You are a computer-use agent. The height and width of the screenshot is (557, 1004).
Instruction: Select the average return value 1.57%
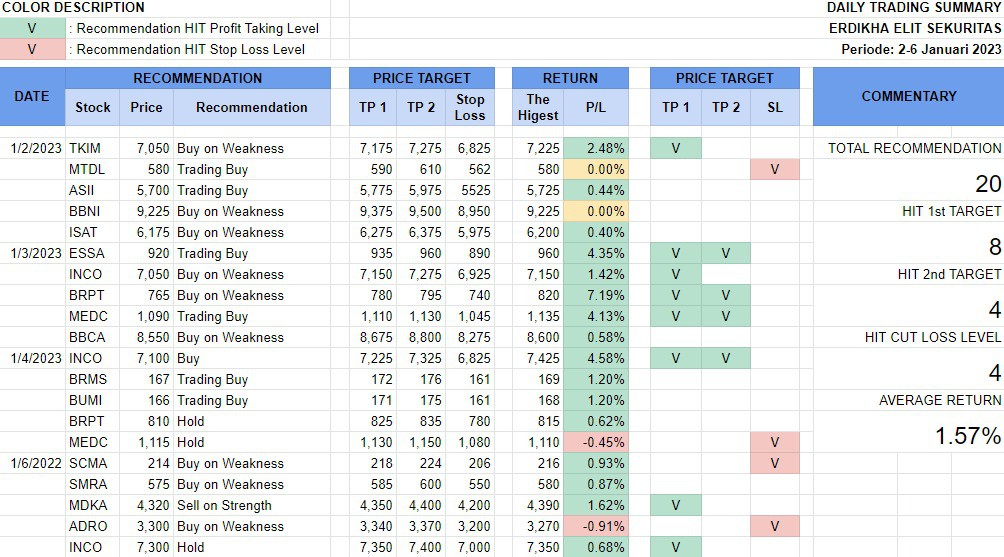coord(968,436)
